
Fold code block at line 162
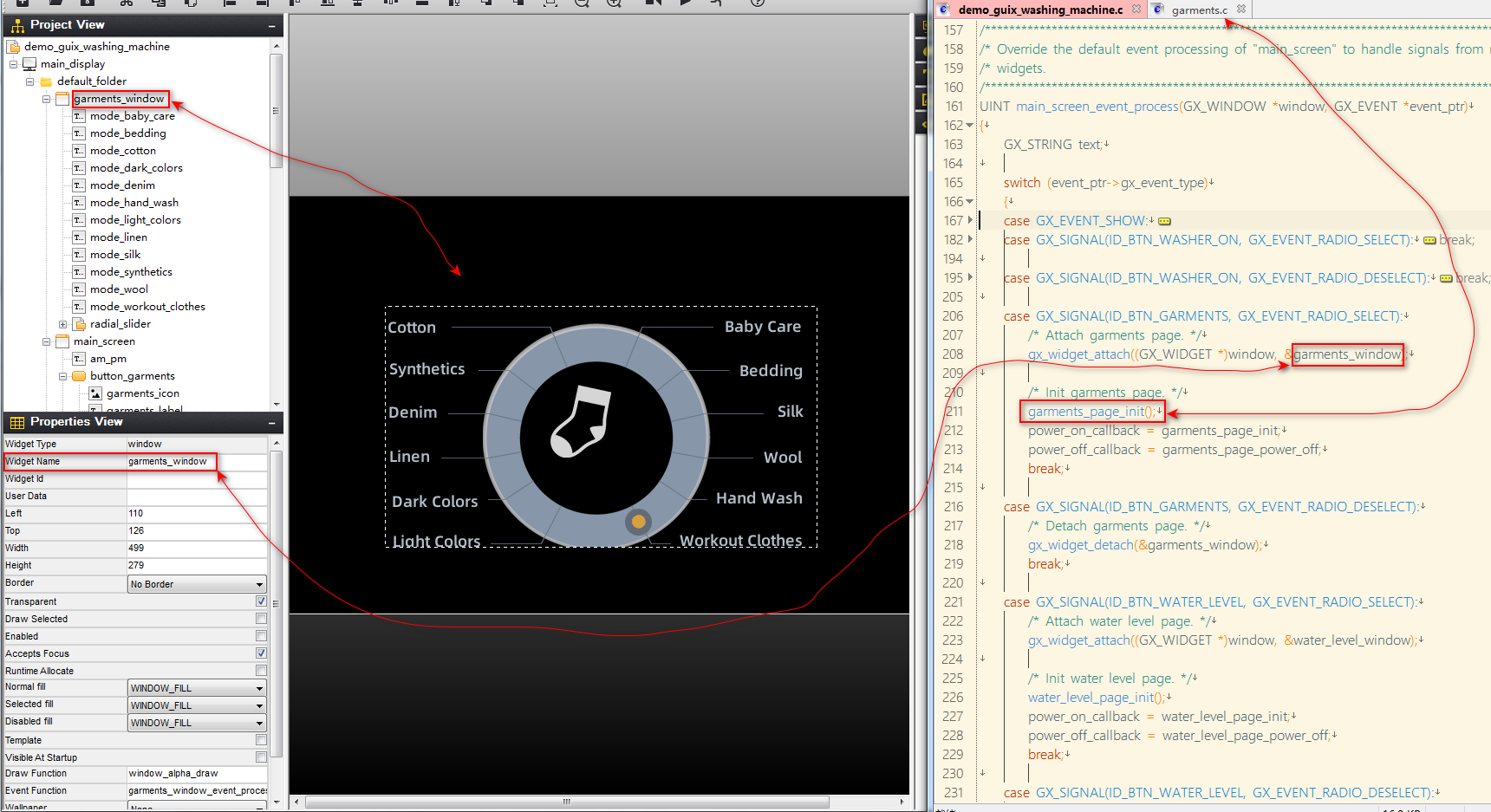(x=970, y=126)
